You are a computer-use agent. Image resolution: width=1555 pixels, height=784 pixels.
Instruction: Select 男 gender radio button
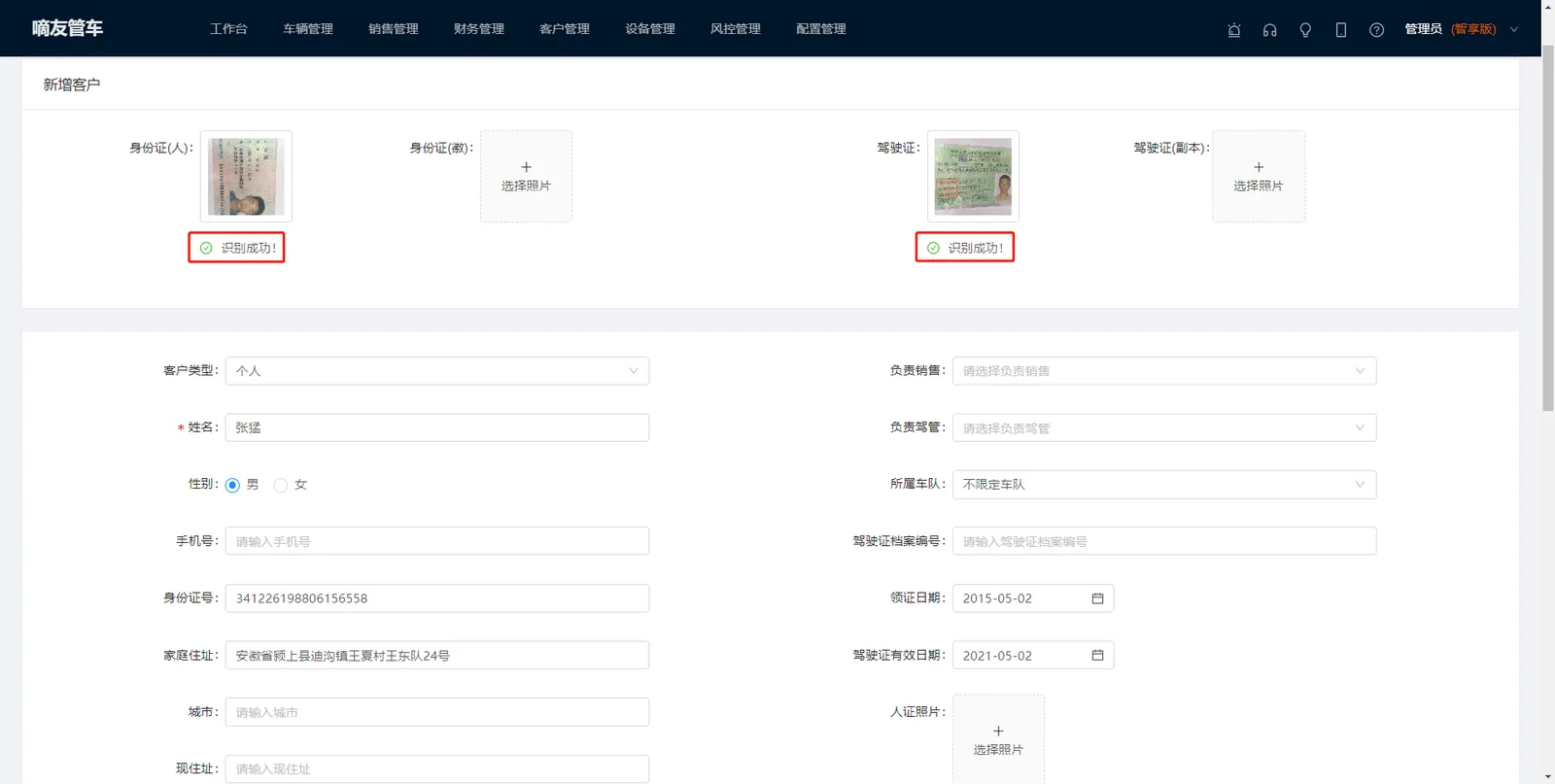point(232,485)
